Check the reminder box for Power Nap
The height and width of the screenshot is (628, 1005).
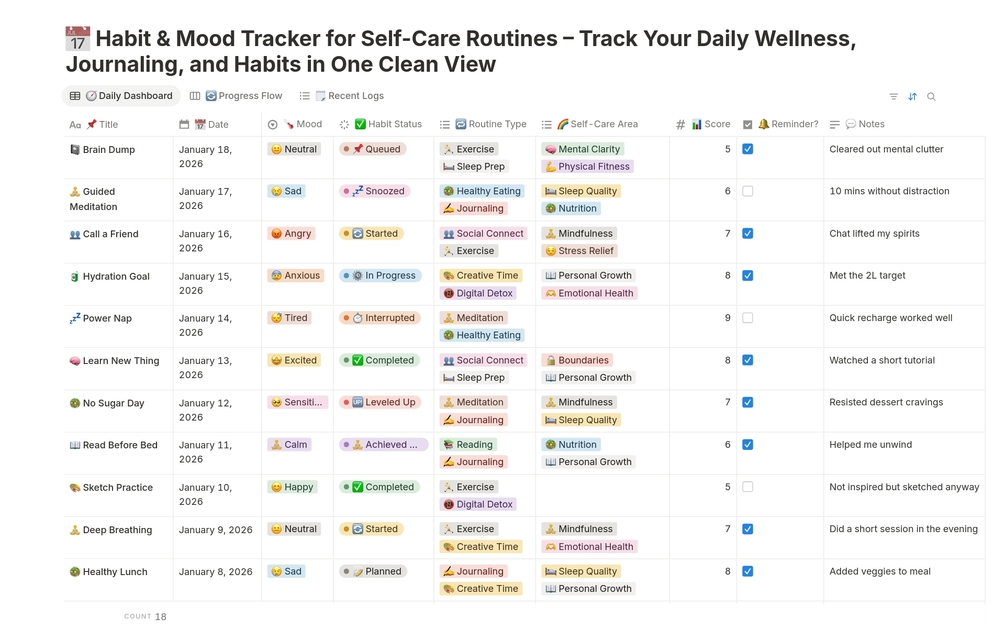click(x=748, y=318)
